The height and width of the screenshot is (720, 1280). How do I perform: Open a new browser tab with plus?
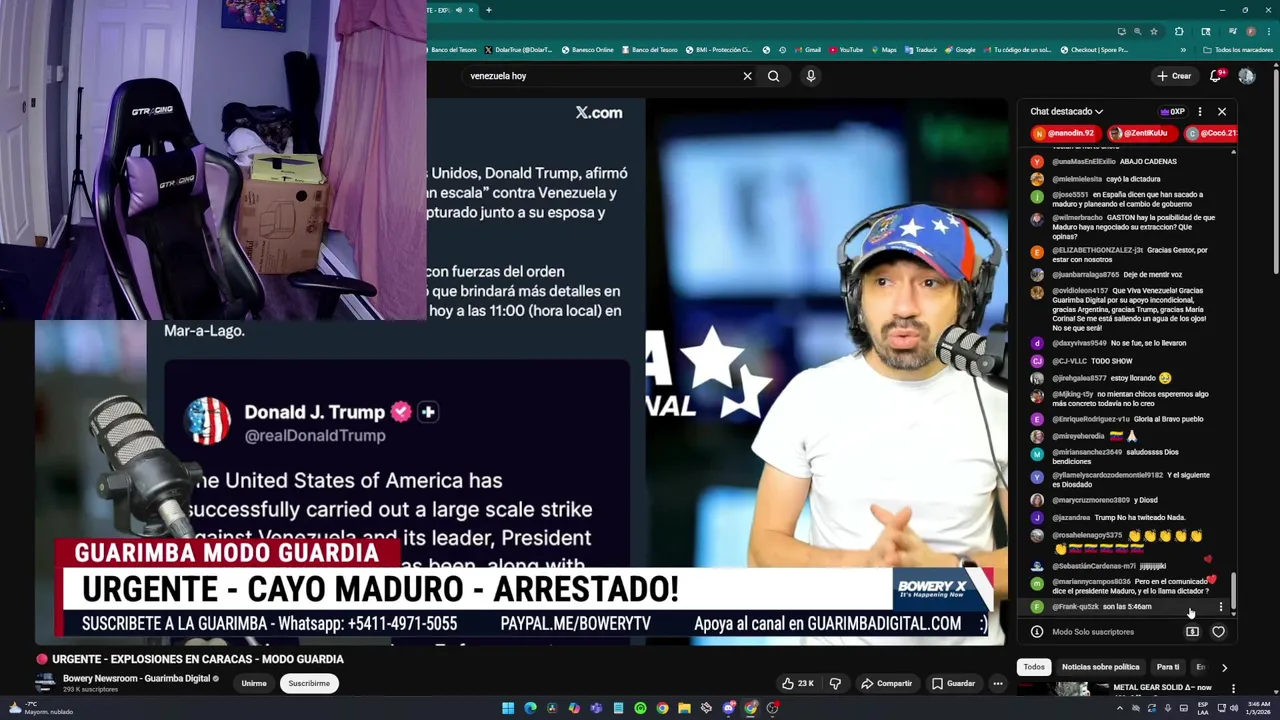click(489, 10)
